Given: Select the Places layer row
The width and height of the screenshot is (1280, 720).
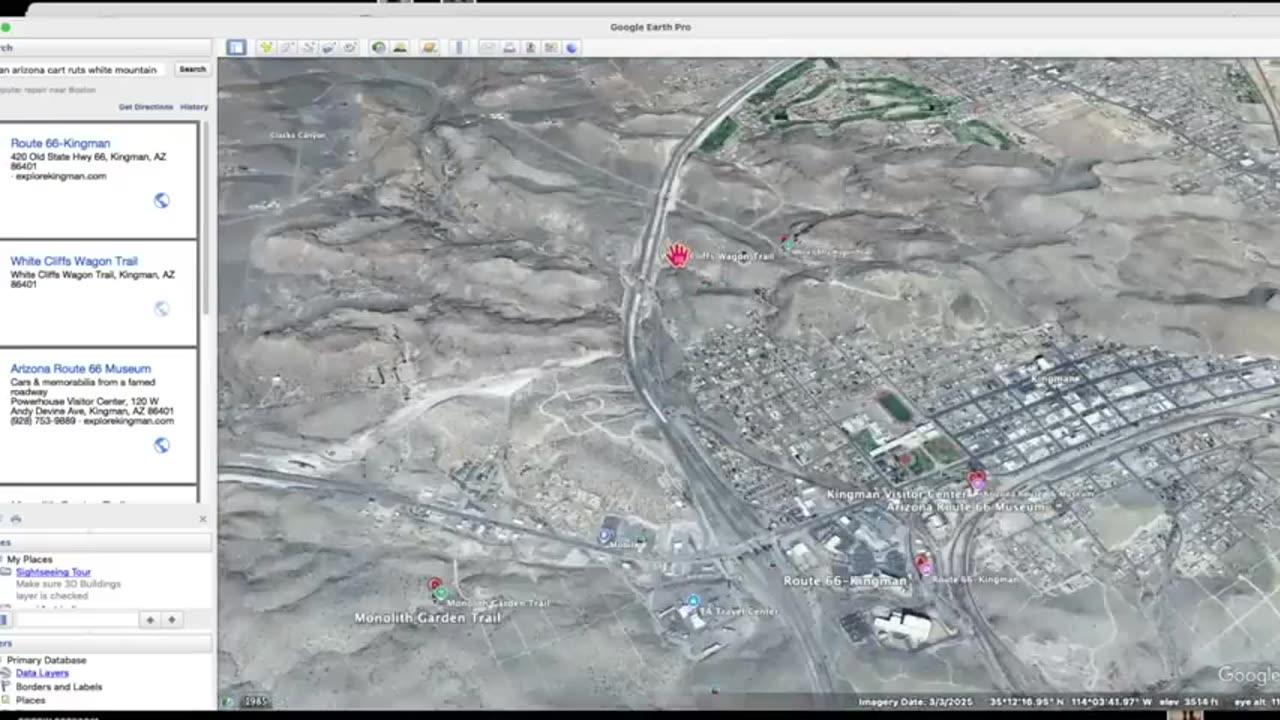Looking at the screenshot, I should (x=31, y=700).
